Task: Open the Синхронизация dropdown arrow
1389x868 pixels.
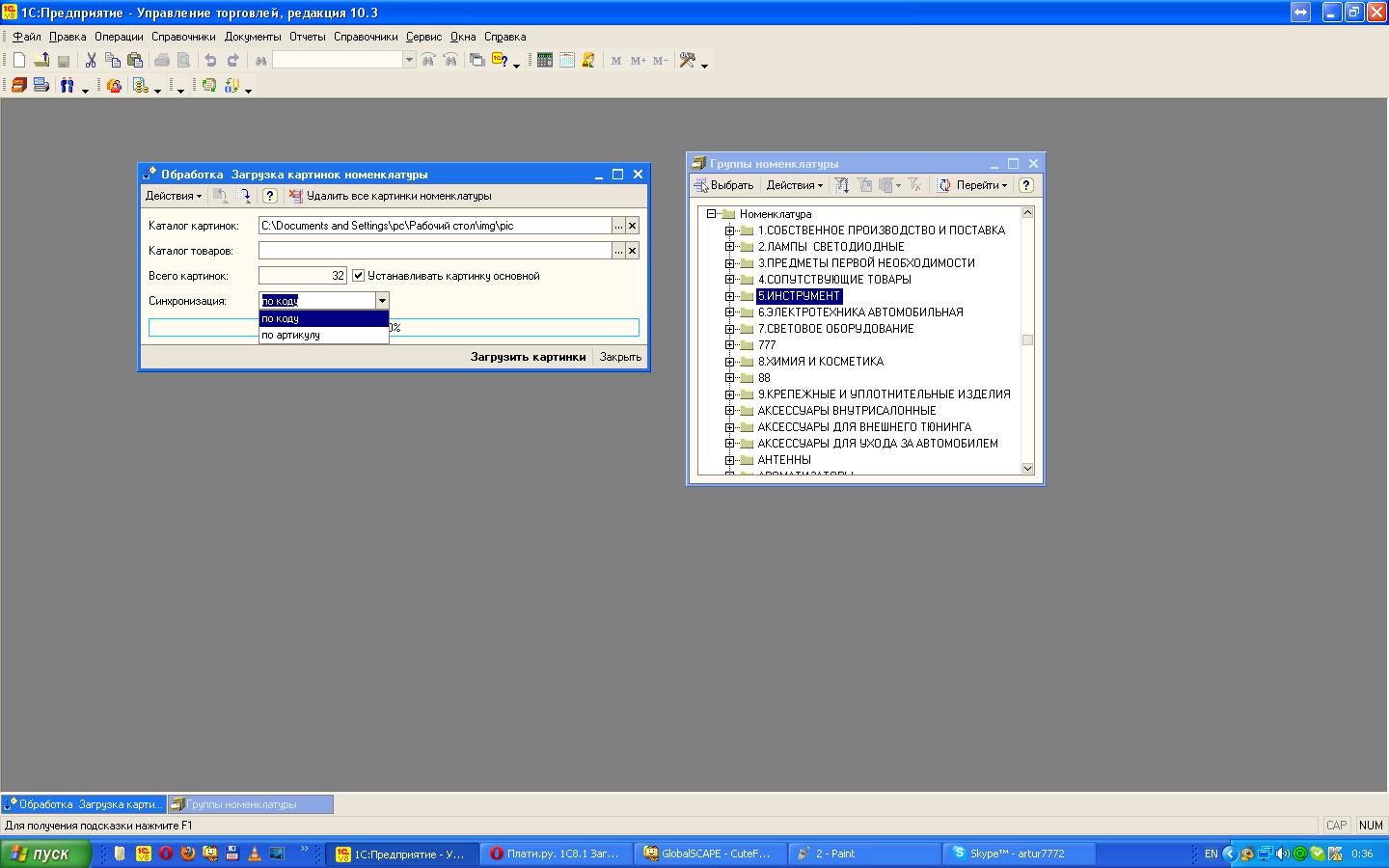Action: [382, 301]
